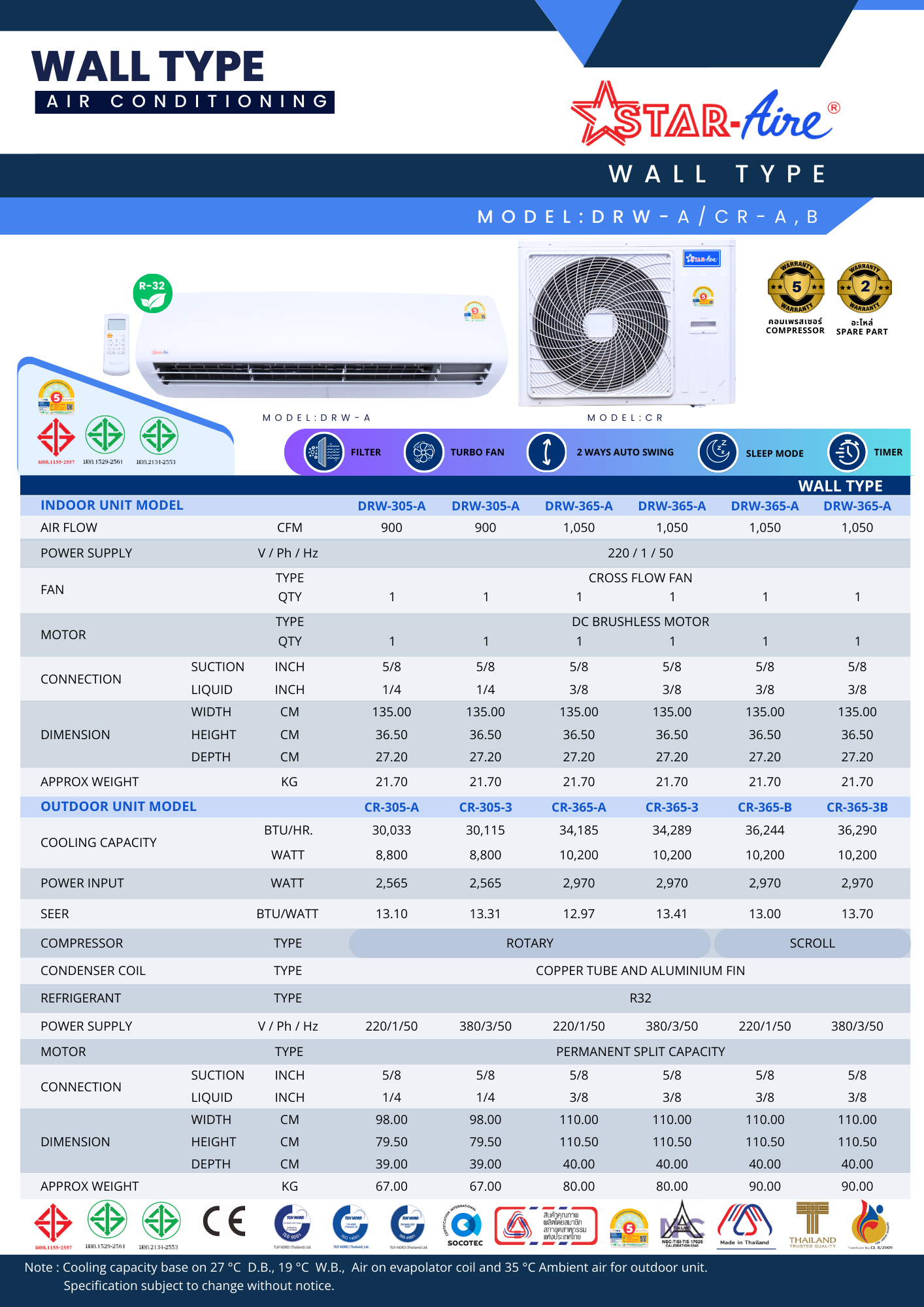Click the 2-year spare part warranty badge
The image size is (924, 1307).
tap(864, 288)
